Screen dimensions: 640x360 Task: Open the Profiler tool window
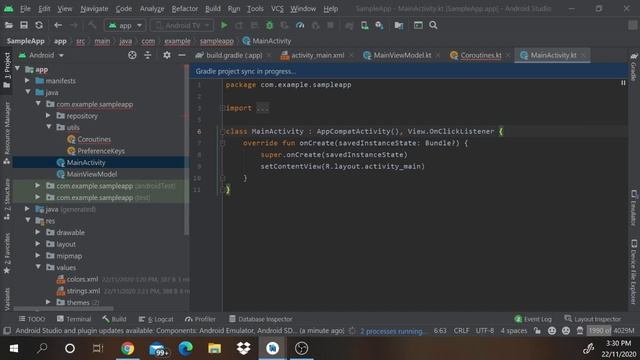coord(200,319)
